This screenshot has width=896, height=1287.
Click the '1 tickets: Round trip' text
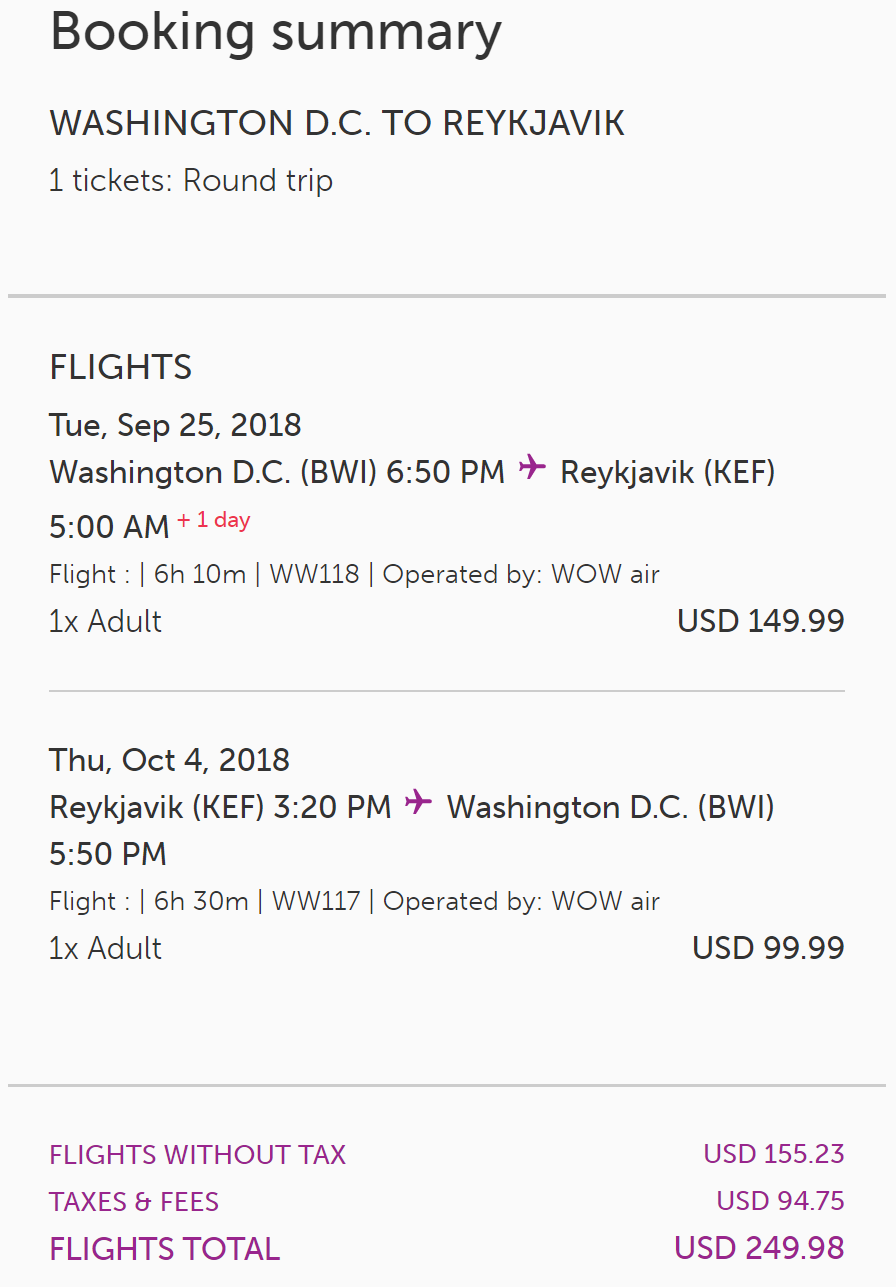tap(191, 181)
